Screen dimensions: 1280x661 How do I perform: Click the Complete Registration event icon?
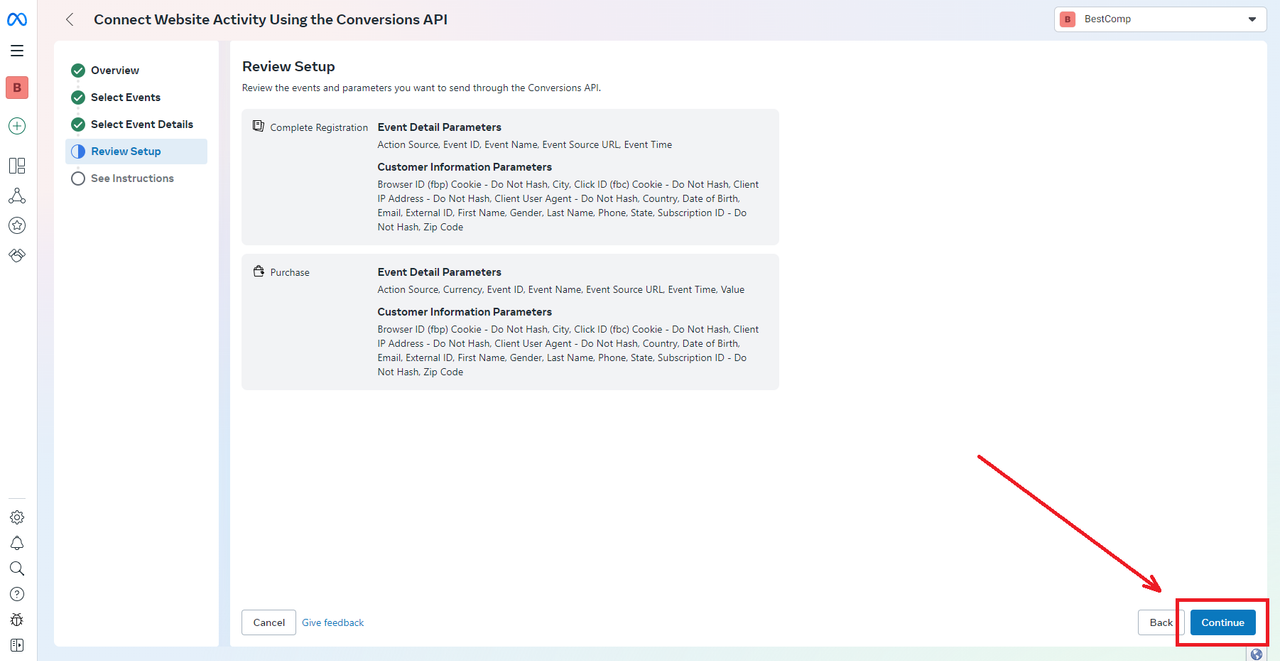point(258,127)
